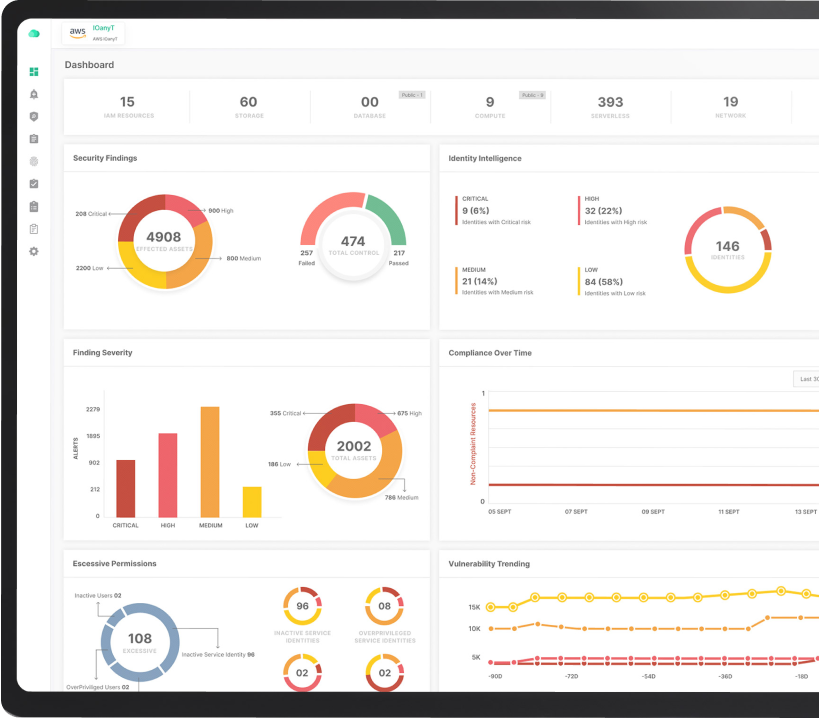Open the settings gear icon in sidebar
Image resolution: width=819 pixels, height=719 pixels.
(34, 251)
